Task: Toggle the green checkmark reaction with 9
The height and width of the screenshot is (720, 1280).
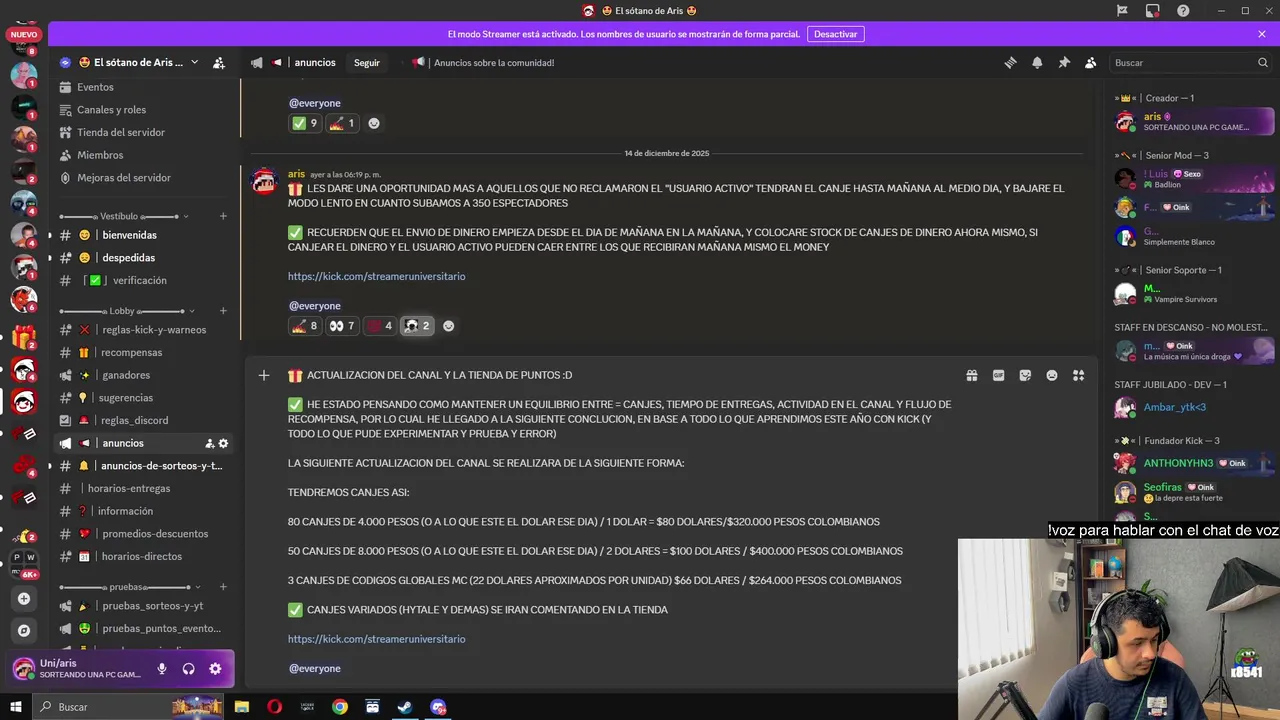Action: [304, 123]
